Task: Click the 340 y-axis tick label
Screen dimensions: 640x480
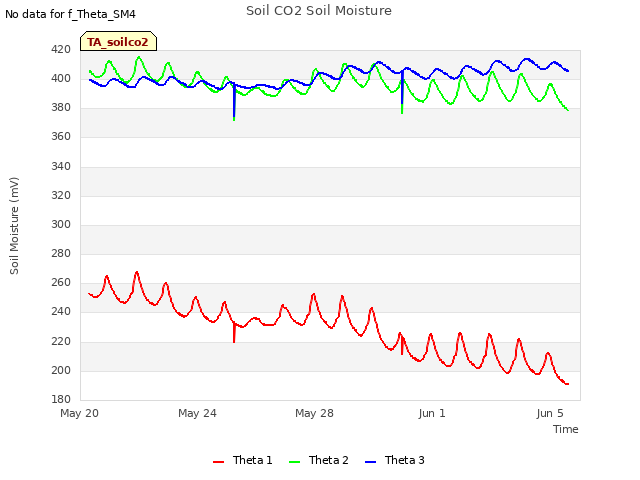Action: 61,166
